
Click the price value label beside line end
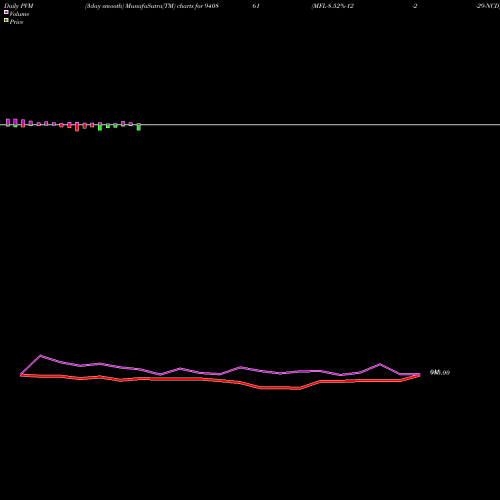(x=440, y=373)
